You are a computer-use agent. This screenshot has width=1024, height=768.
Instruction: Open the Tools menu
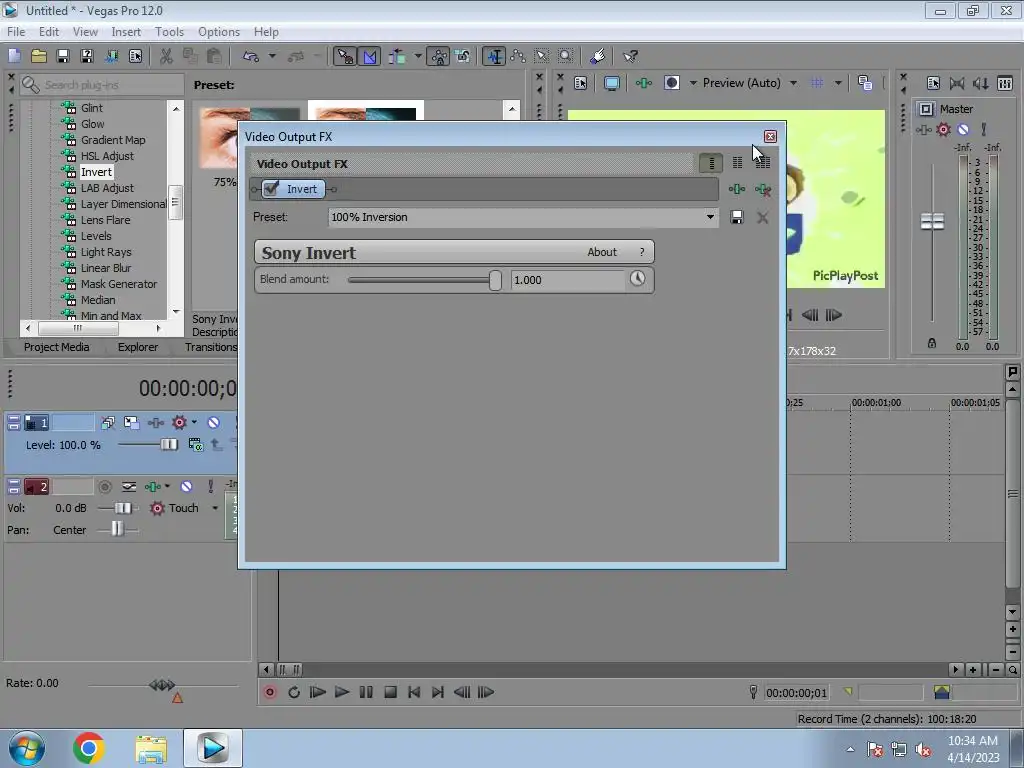[169, 31]
